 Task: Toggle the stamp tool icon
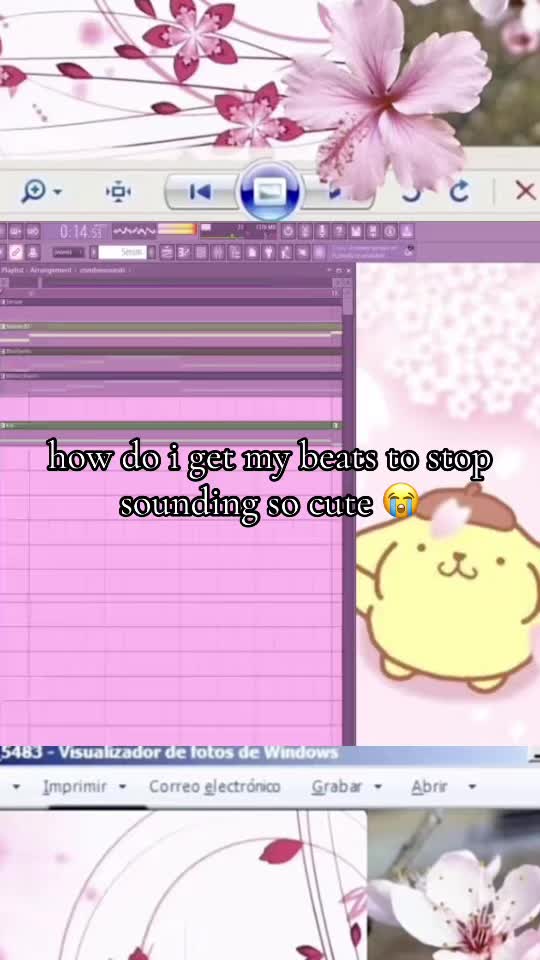33,252
